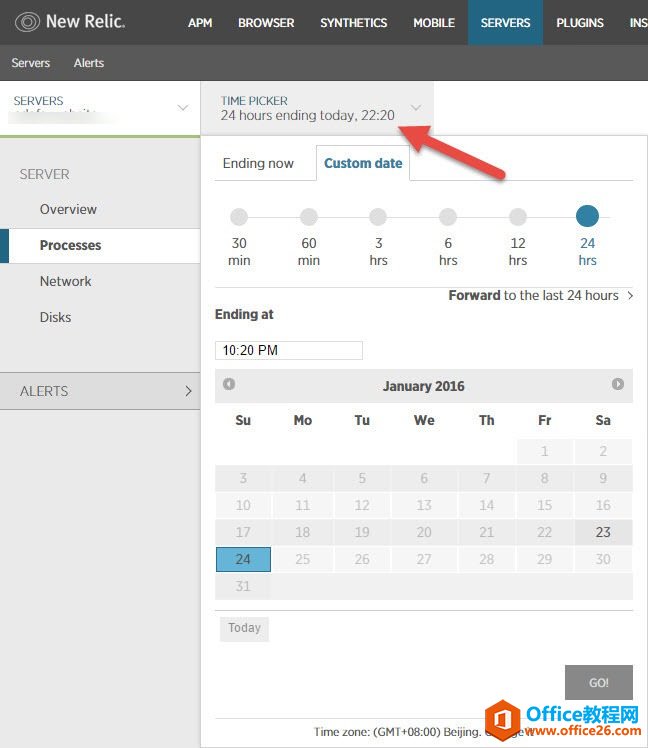The height and width of the screenshot is (748, 648).
Task: Select January 24 in the calendar
Action: tap(243, 559)
